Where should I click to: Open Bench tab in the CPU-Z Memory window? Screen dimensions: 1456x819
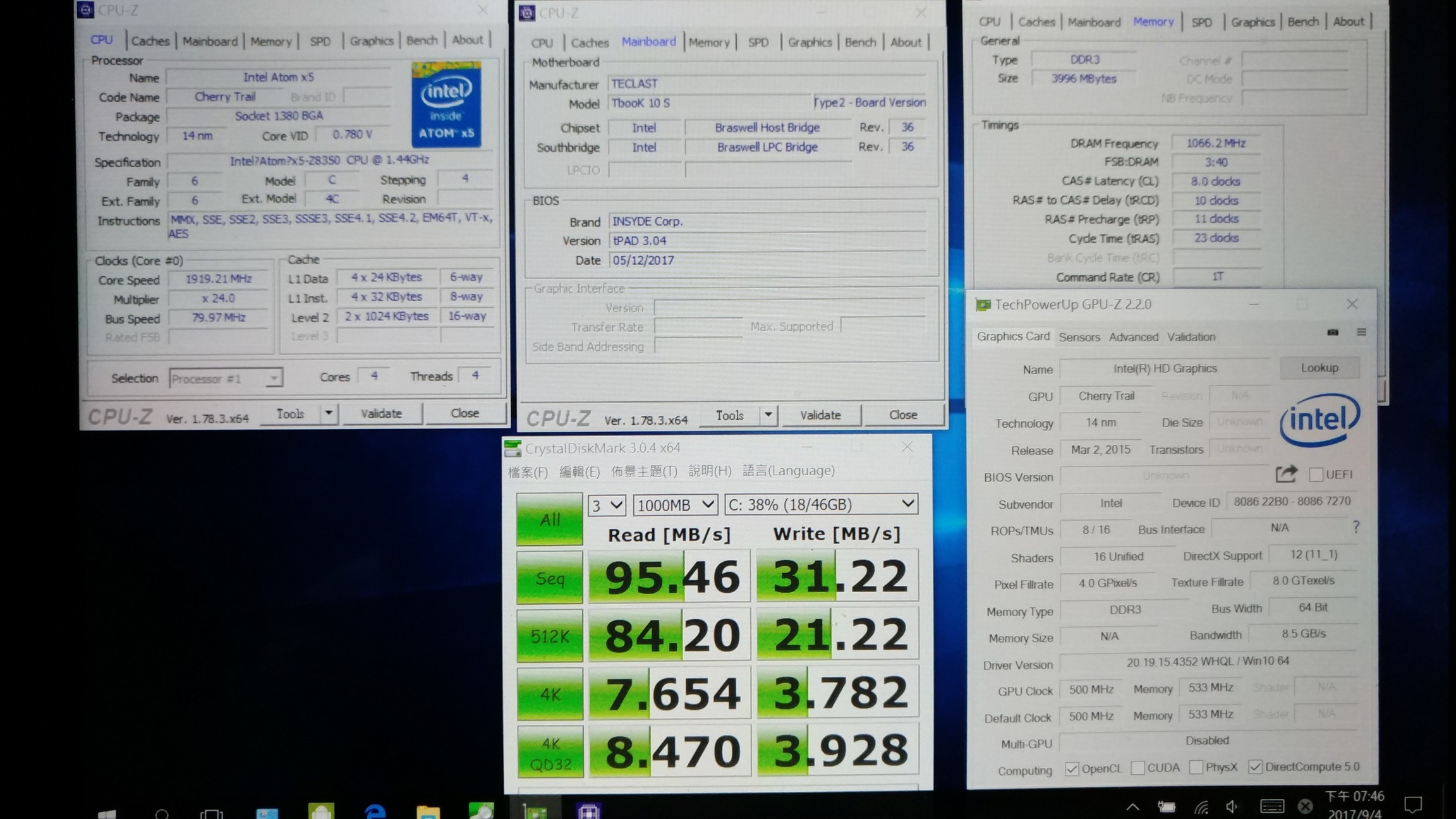1303,21
